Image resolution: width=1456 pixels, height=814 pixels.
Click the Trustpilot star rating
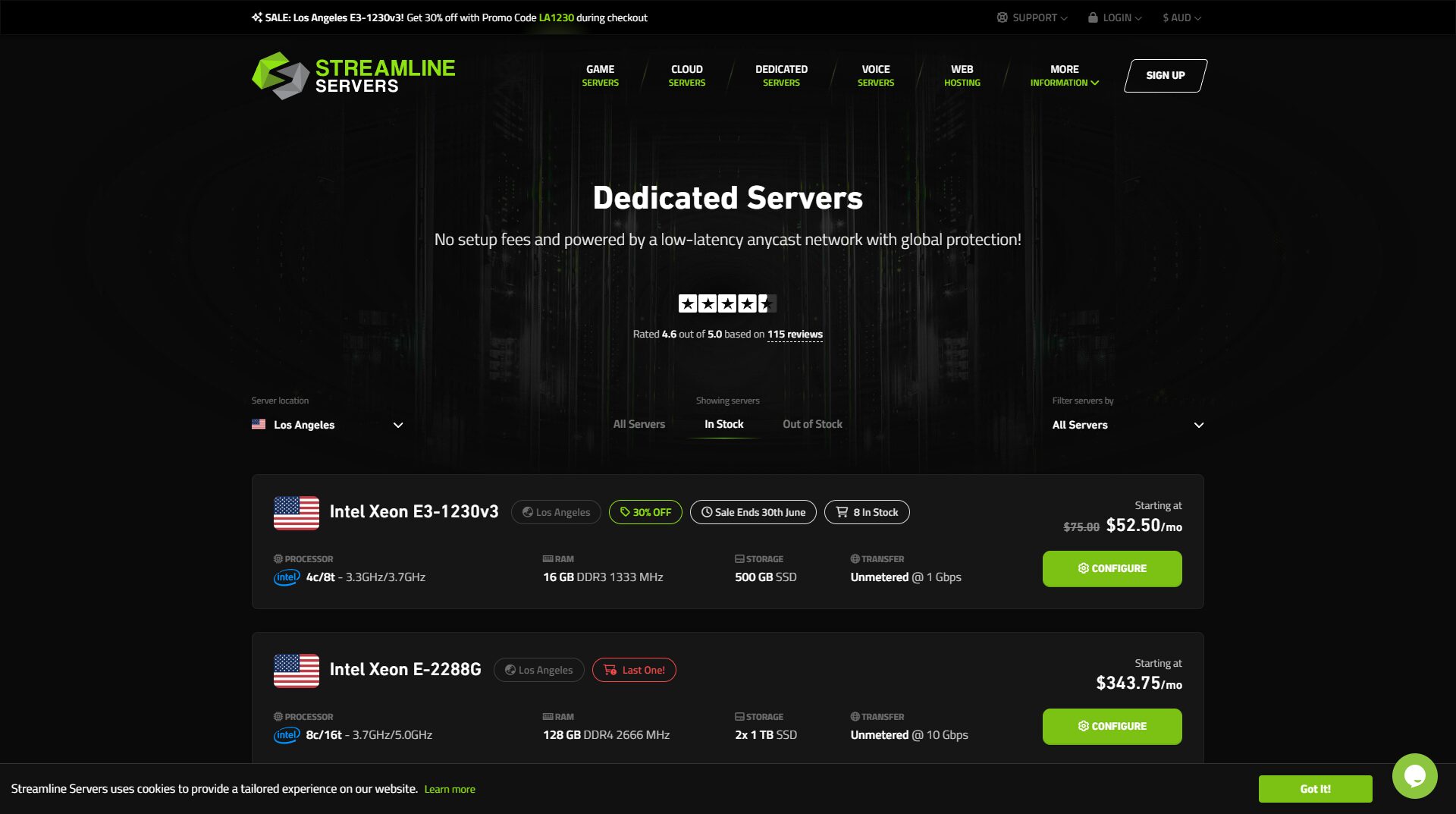click(x=726, y=304)
